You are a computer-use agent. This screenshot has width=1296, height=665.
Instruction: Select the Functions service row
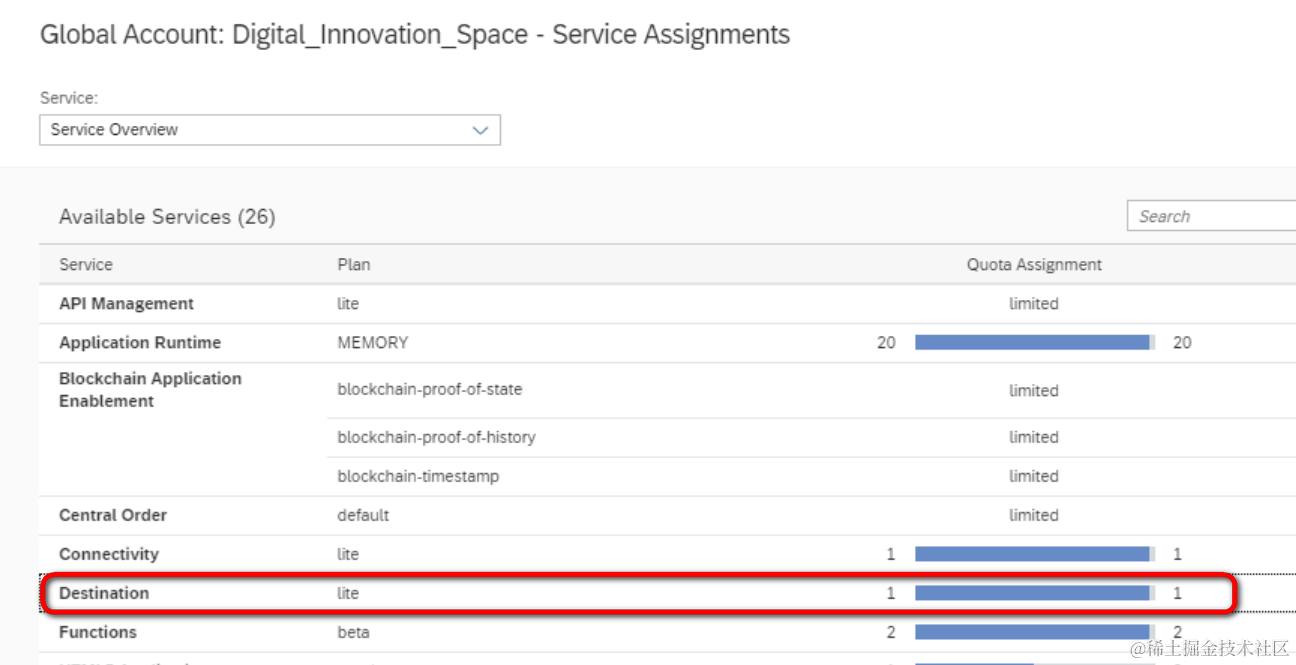(98, 632)
